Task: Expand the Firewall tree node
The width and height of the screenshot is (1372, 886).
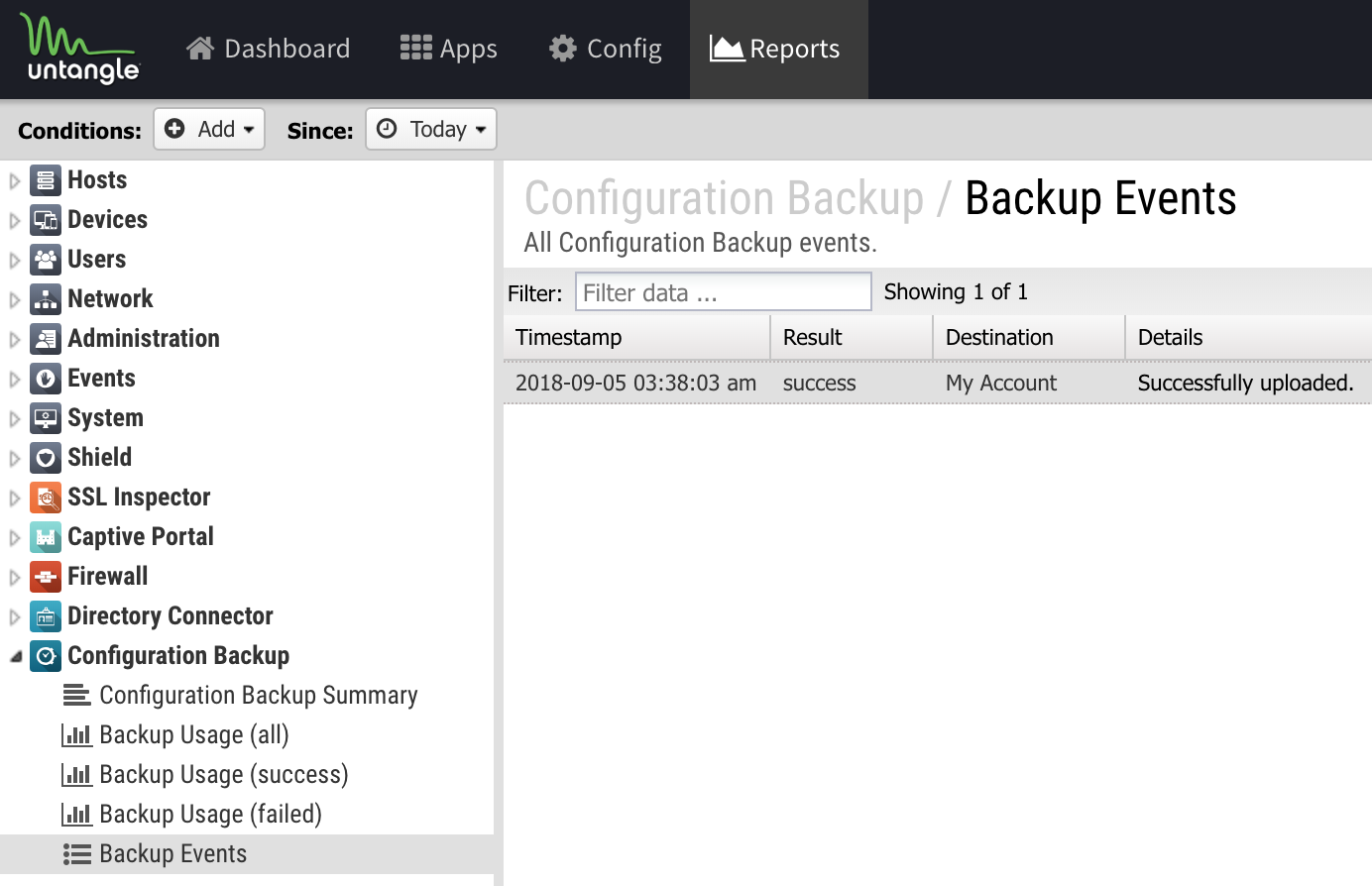Action: [x=15, y=578]
